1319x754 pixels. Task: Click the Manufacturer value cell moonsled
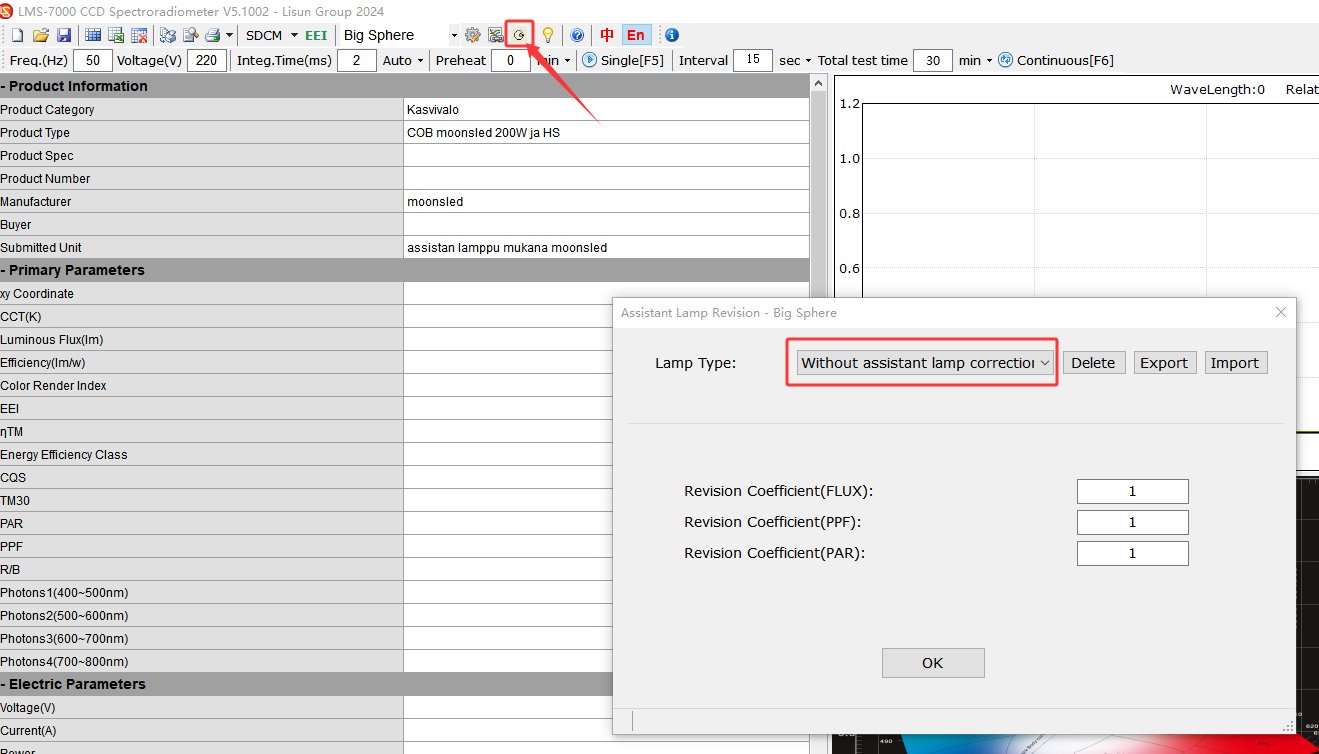606,202
